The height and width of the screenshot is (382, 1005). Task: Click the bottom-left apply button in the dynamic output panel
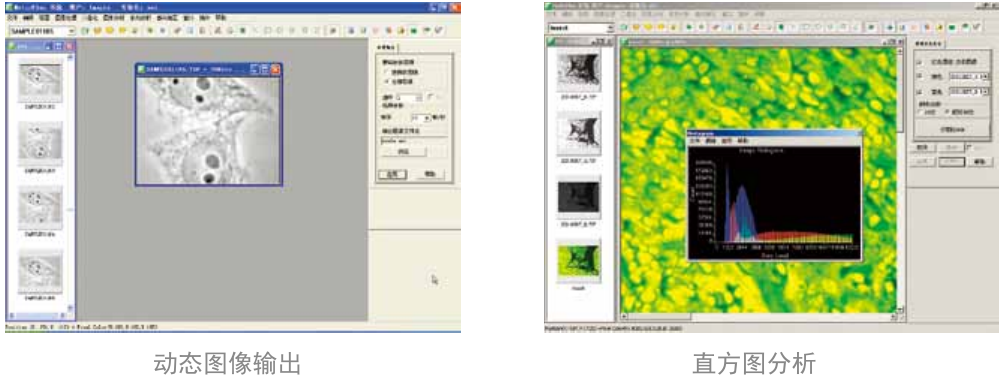[392, 174]
